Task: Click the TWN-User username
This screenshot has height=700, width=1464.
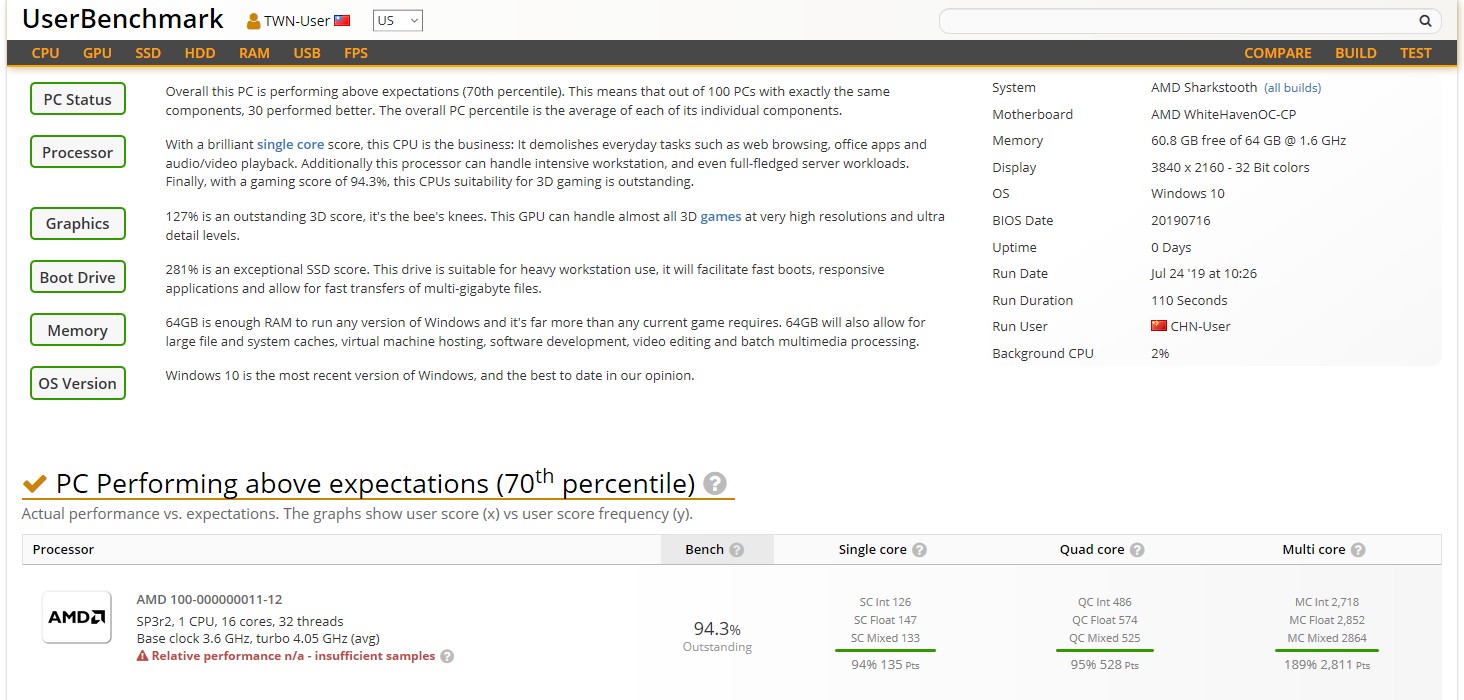Action: pos(297,21)
